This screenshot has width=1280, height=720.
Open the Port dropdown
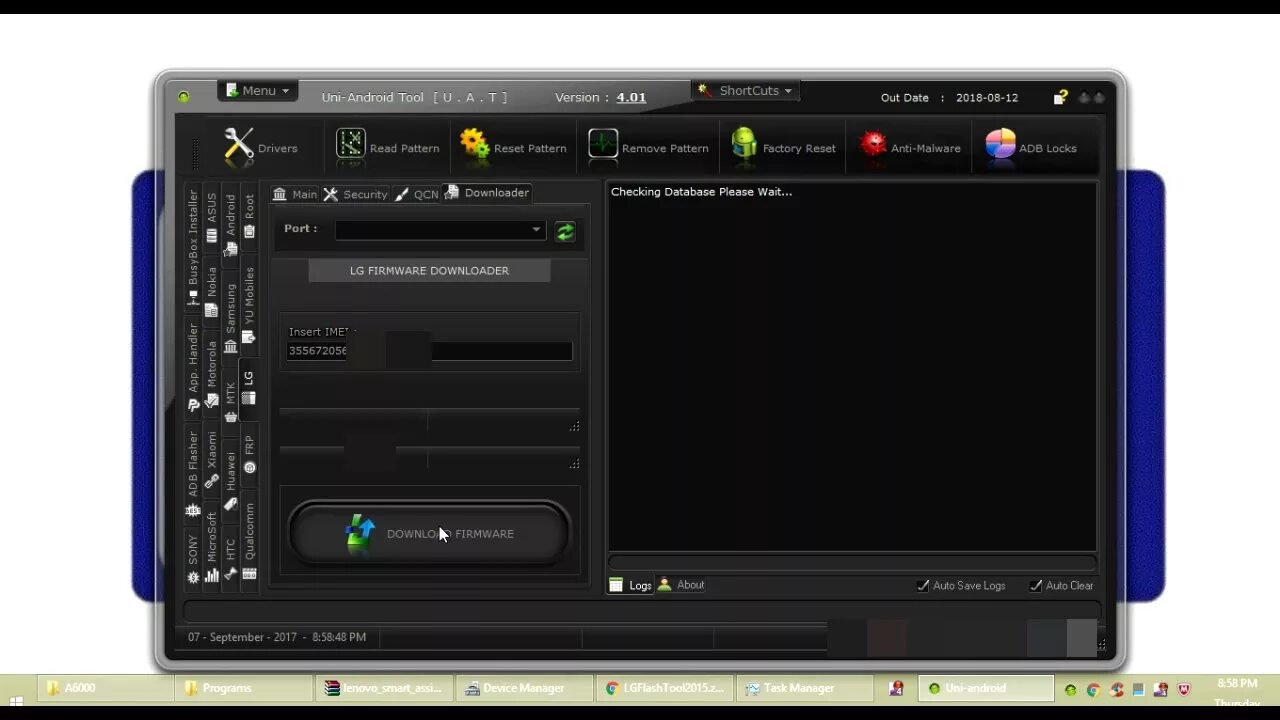point(440,230)
